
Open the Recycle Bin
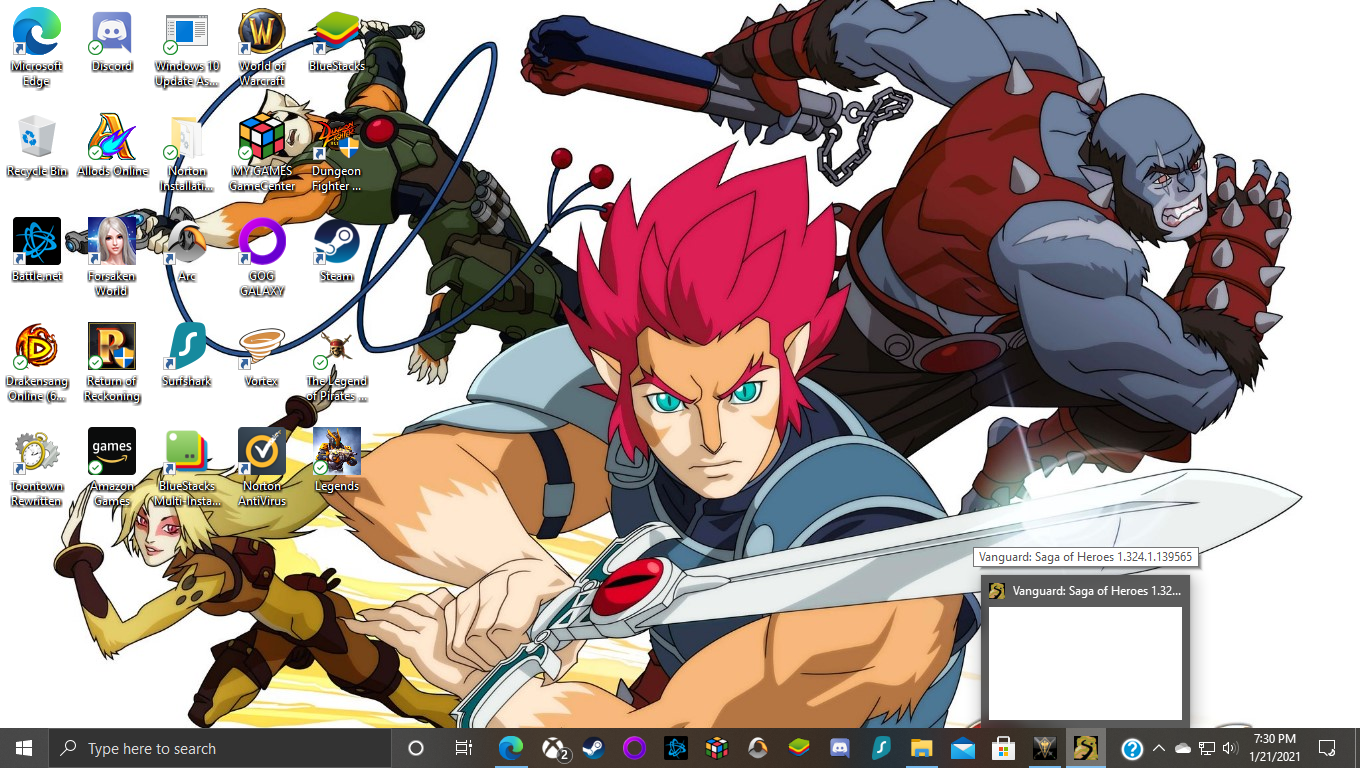[x=37, y=138]
